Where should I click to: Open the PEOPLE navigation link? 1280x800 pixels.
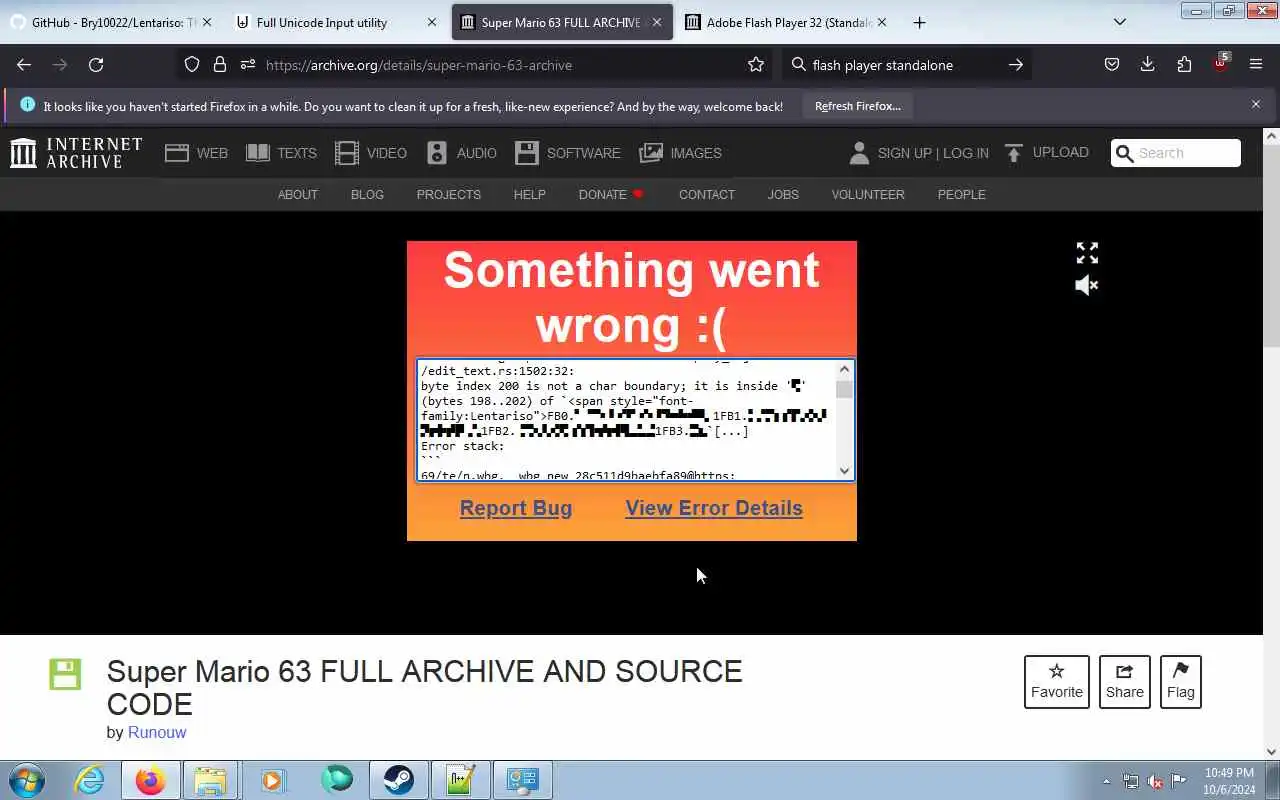pos(962,195)
